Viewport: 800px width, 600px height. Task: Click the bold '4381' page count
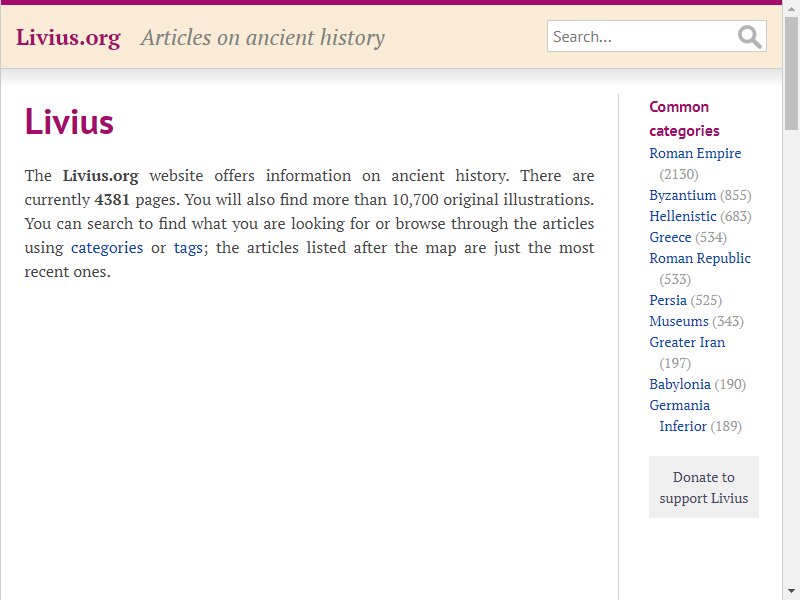(x=112, y=199)
